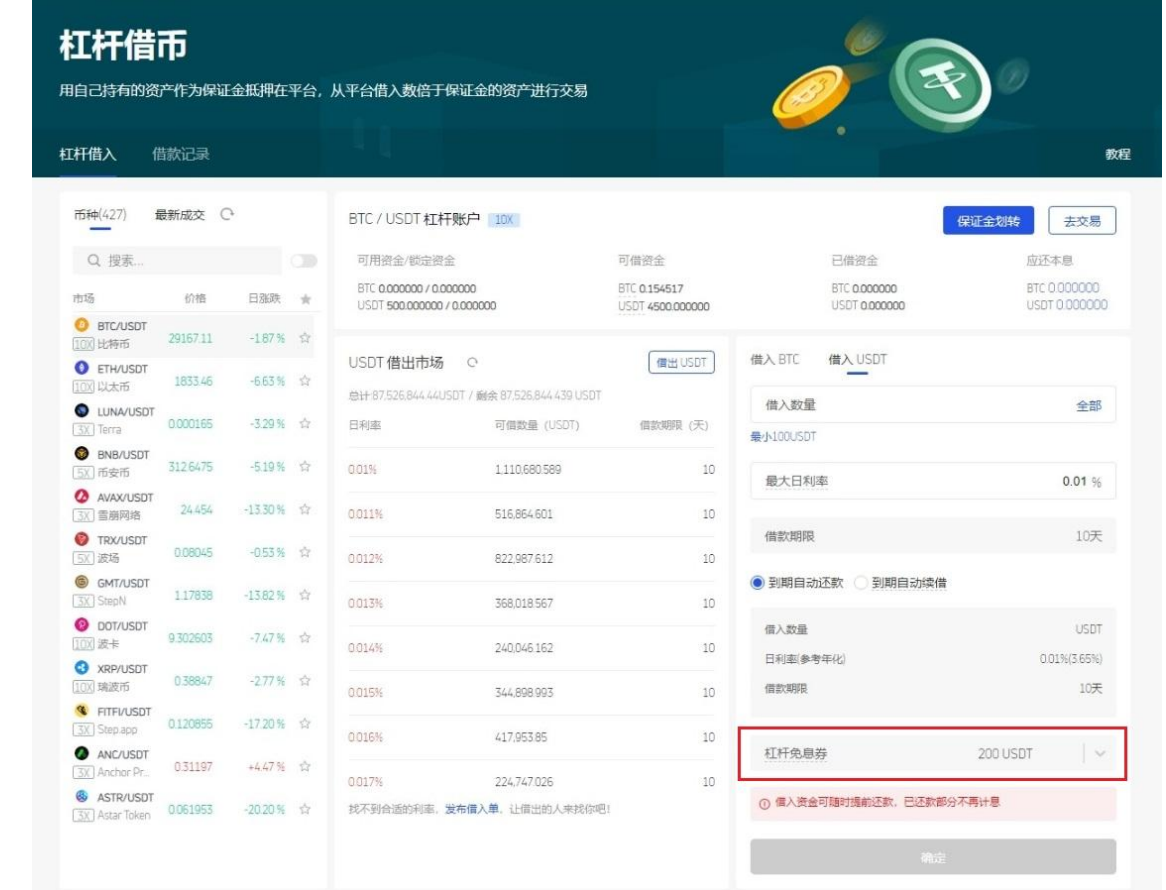Toggle the switch beside the search box
1166x890 pixels.
coord(302,261)
